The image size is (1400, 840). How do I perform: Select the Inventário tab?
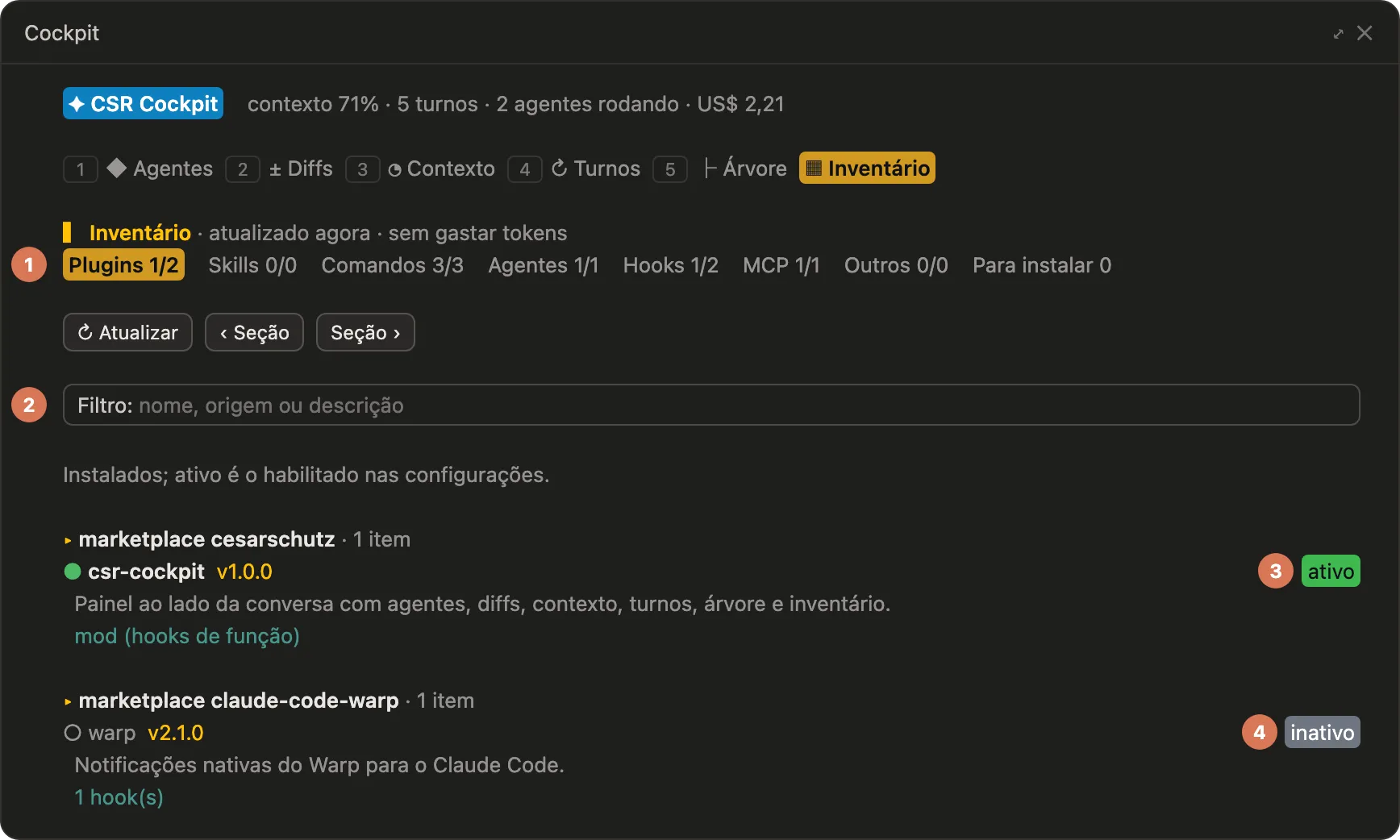point(867,168)
